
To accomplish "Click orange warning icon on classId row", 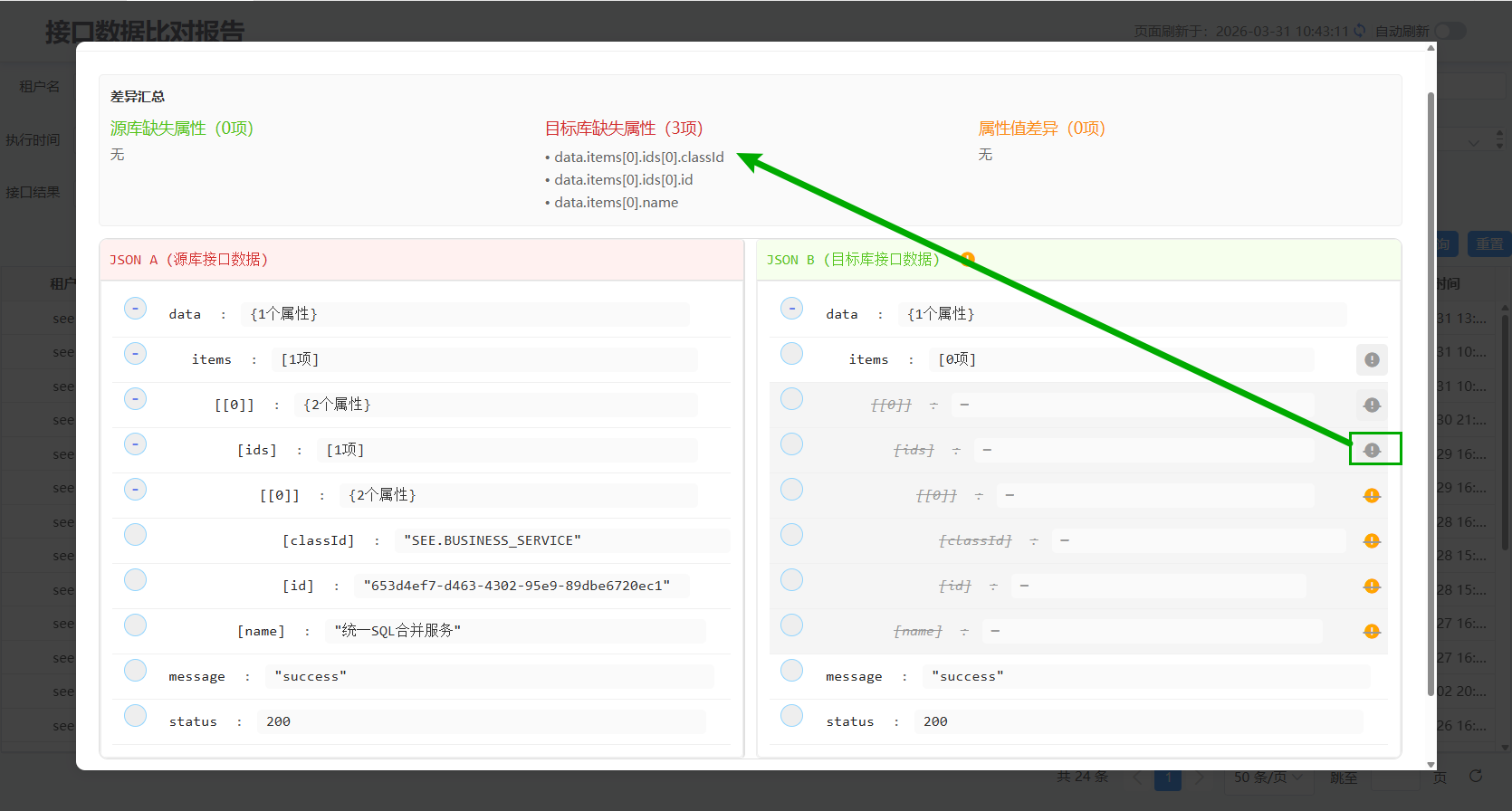I will tap(1372, 540).
